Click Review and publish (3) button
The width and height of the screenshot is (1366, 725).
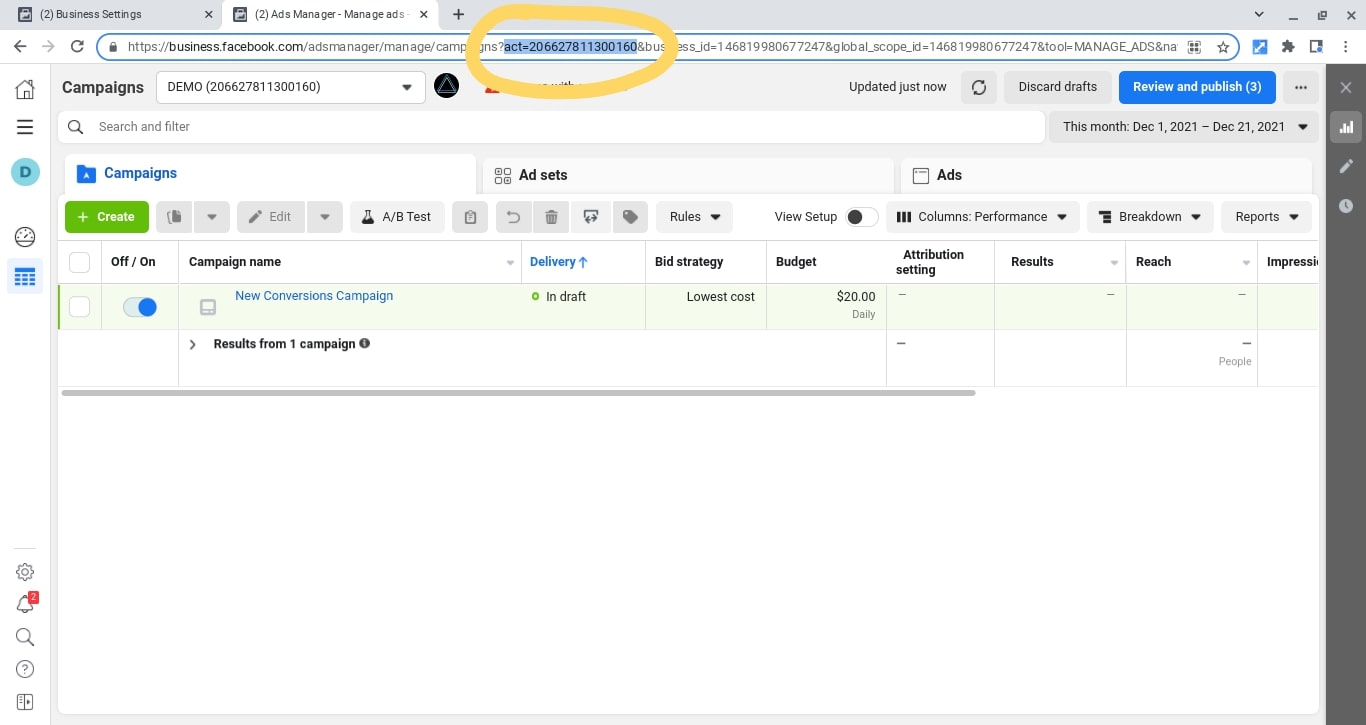(x=1197, y=87)
